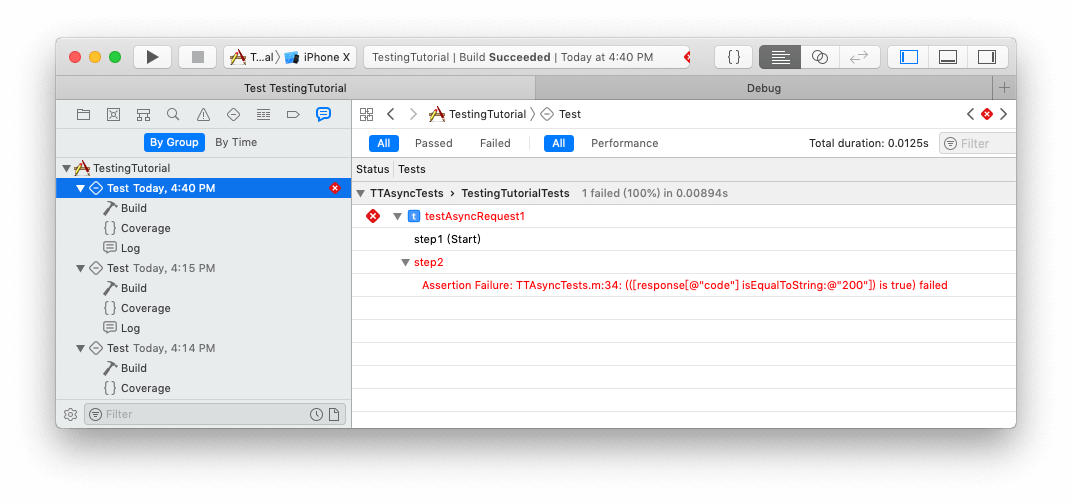Stop the running task

click(198, 57)
